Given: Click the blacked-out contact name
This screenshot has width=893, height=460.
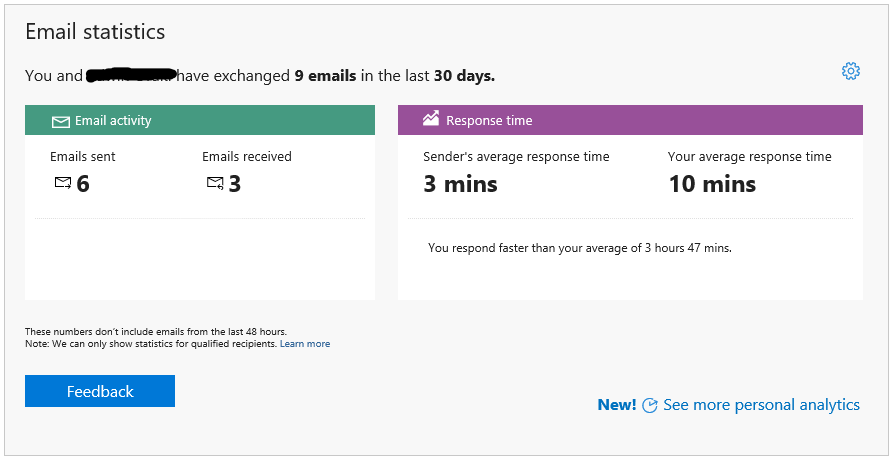Looking at the screenshot, I should [x=130, y=75].
